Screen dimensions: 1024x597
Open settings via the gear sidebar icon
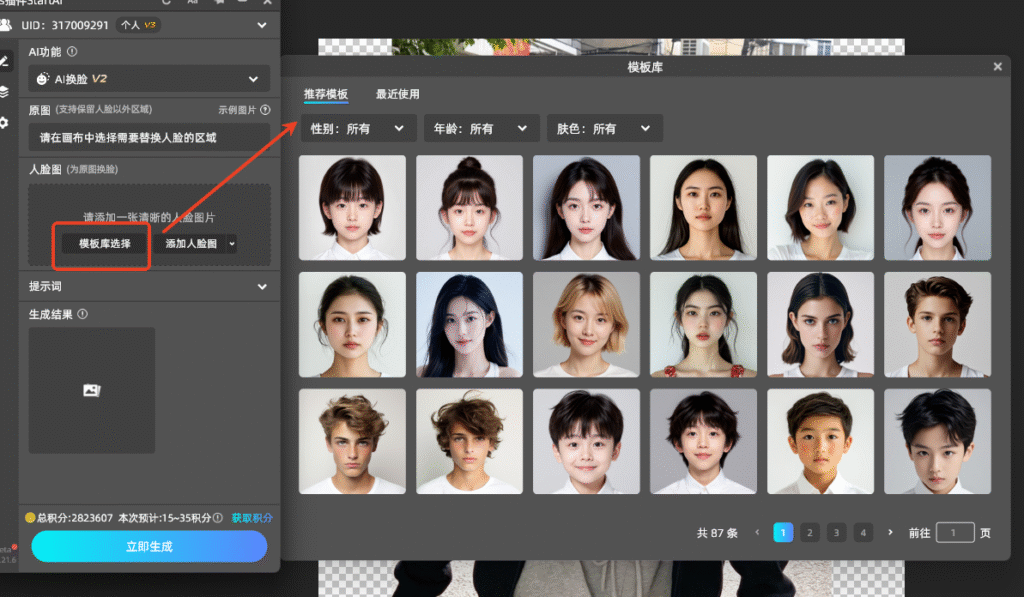click(5, 122)
